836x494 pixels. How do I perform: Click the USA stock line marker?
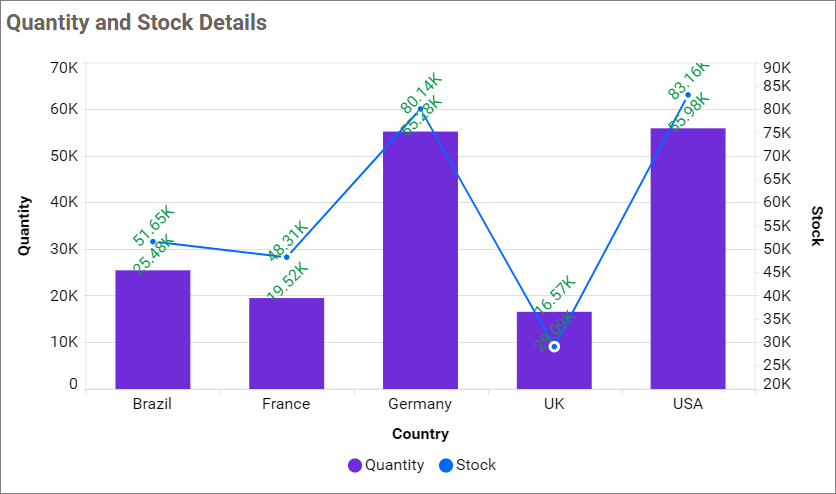(688, 95)
